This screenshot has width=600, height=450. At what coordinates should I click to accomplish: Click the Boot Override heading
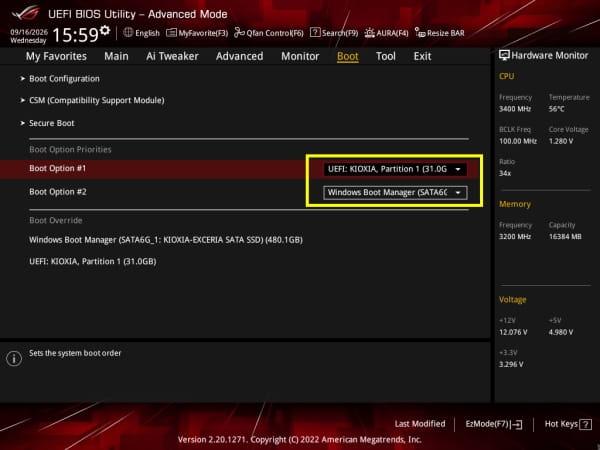click(56, 220)
